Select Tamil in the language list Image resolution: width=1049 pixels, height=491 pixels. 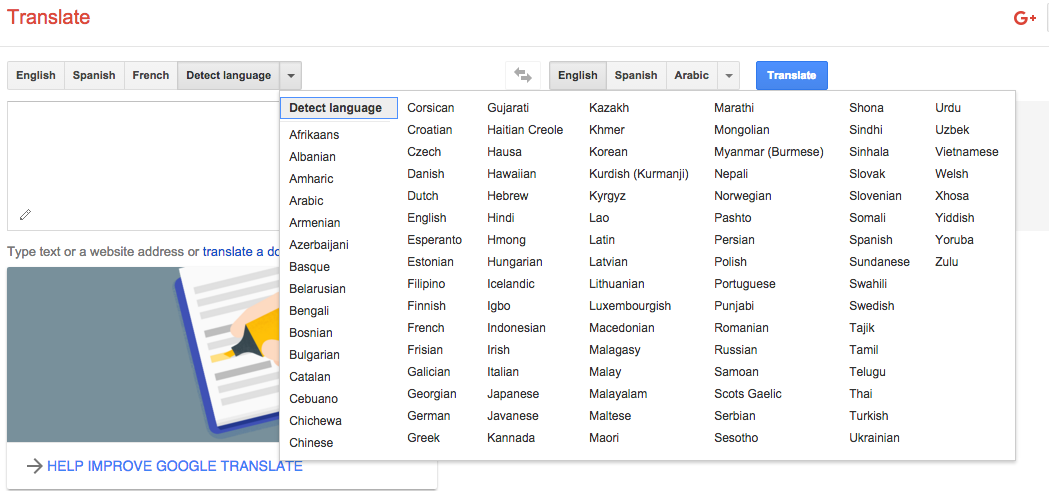pyautogui.click(x=864, y=350)
